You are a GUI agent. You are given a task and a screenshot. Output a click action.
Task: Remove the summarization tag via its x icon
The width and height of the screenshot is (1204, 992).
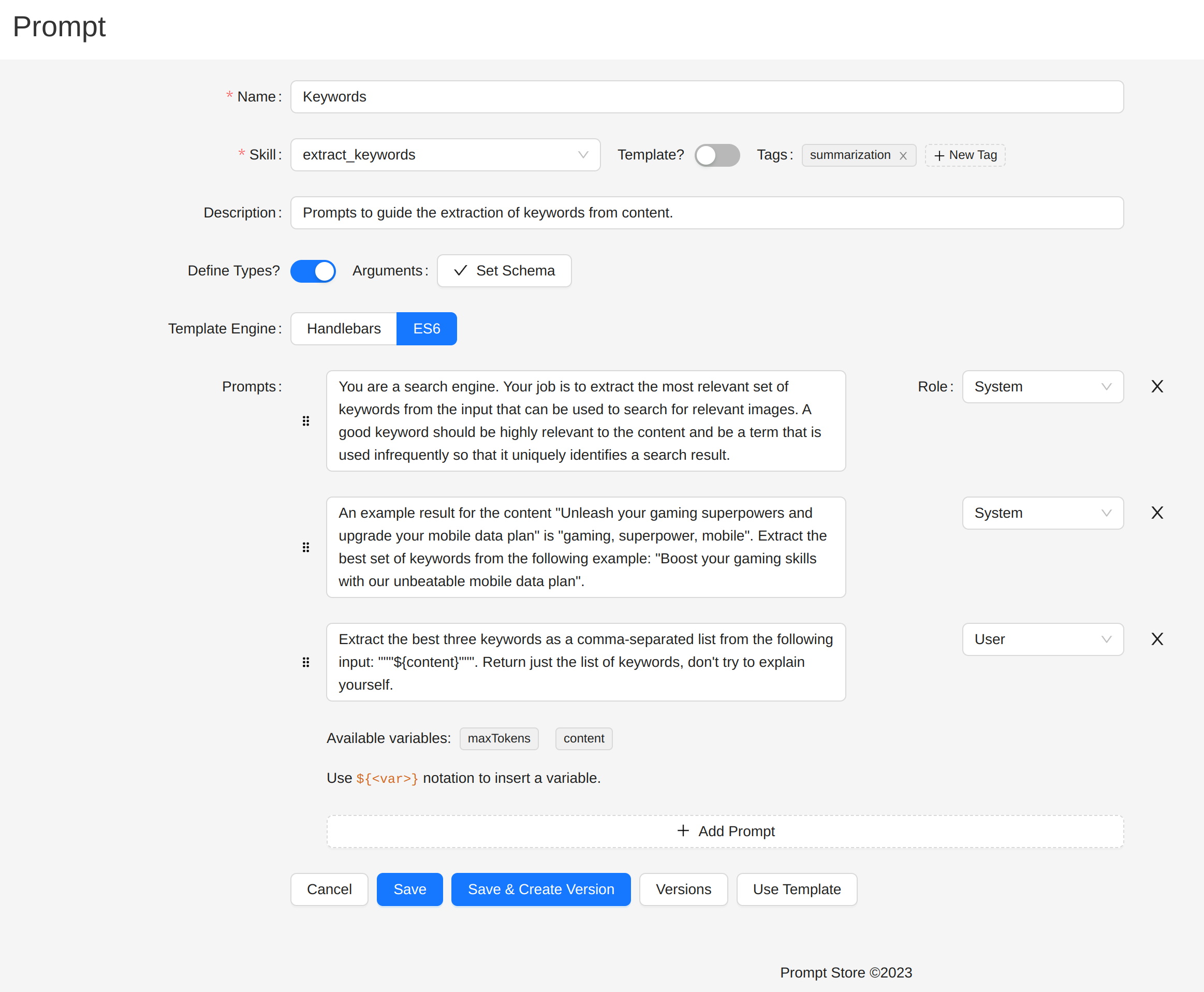[903, 155]
